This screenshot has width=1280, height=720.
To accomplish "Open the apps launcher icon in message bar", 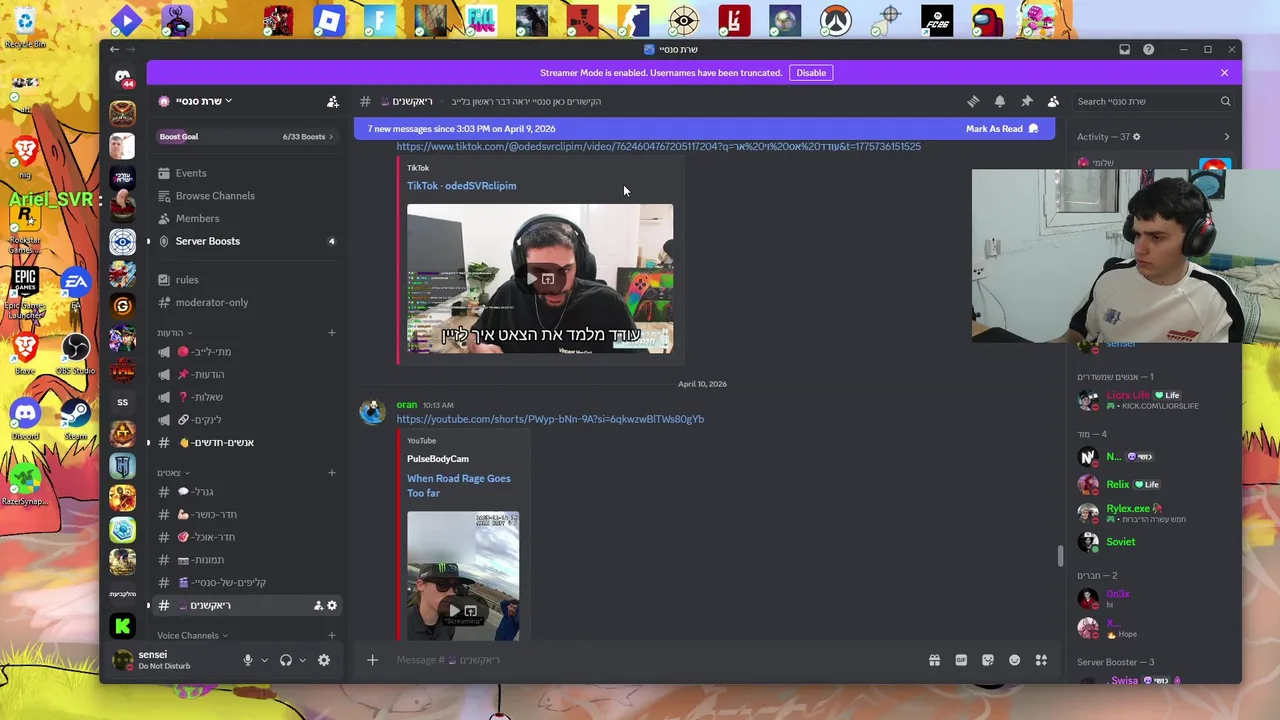I will click(1041, 660).
